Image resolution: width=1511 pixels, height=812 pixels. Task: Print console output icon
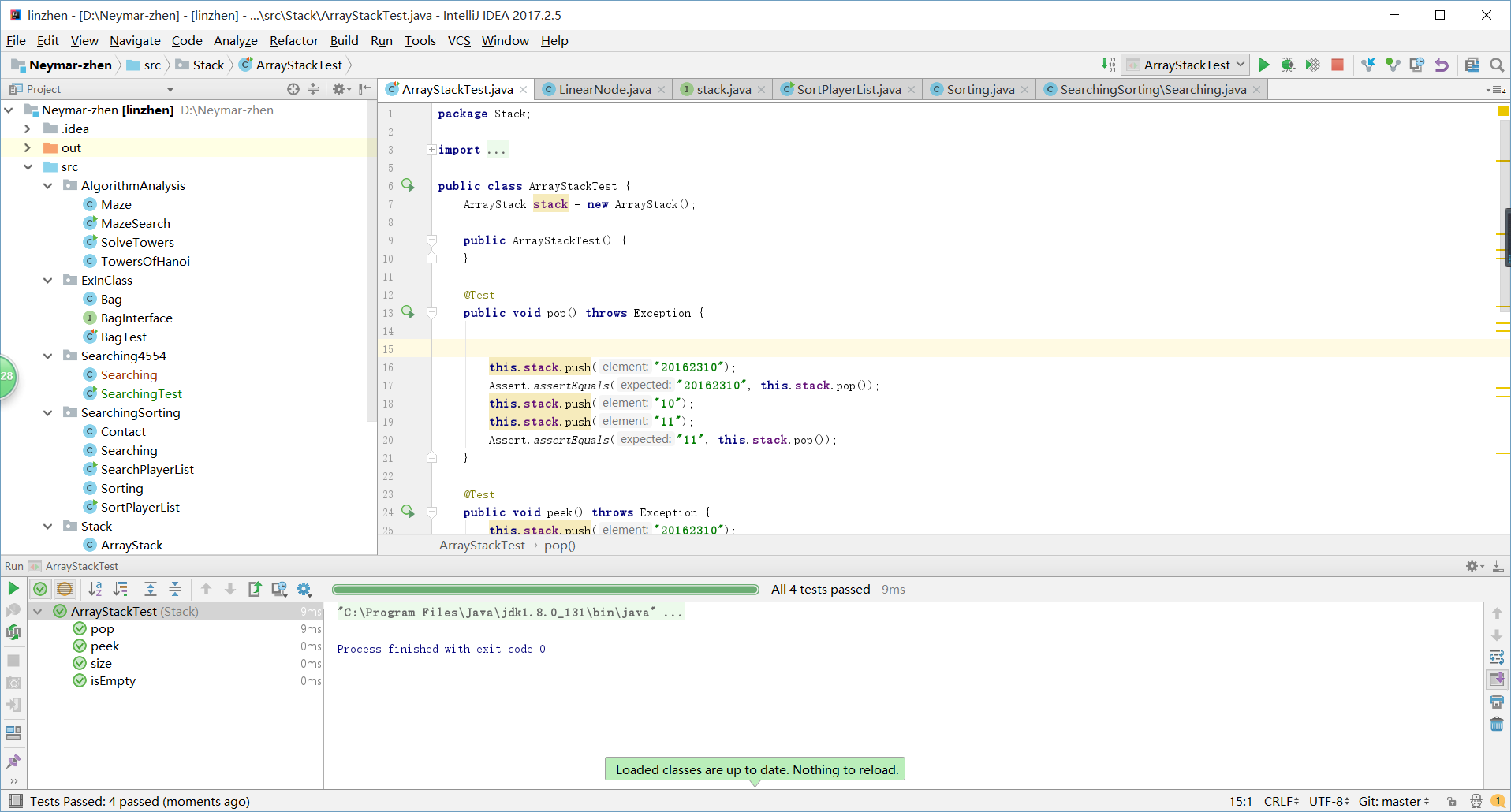(1497, 702)
